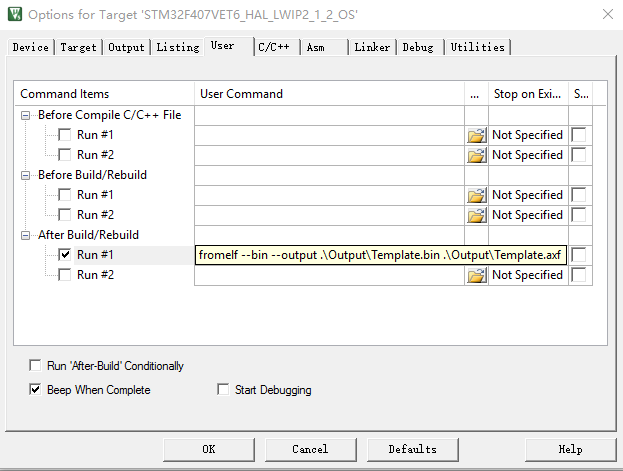Open Stop on Exit dropdown for After Build Run #2
This screenshot has width=623, height=471.
[x=528, y=275]
